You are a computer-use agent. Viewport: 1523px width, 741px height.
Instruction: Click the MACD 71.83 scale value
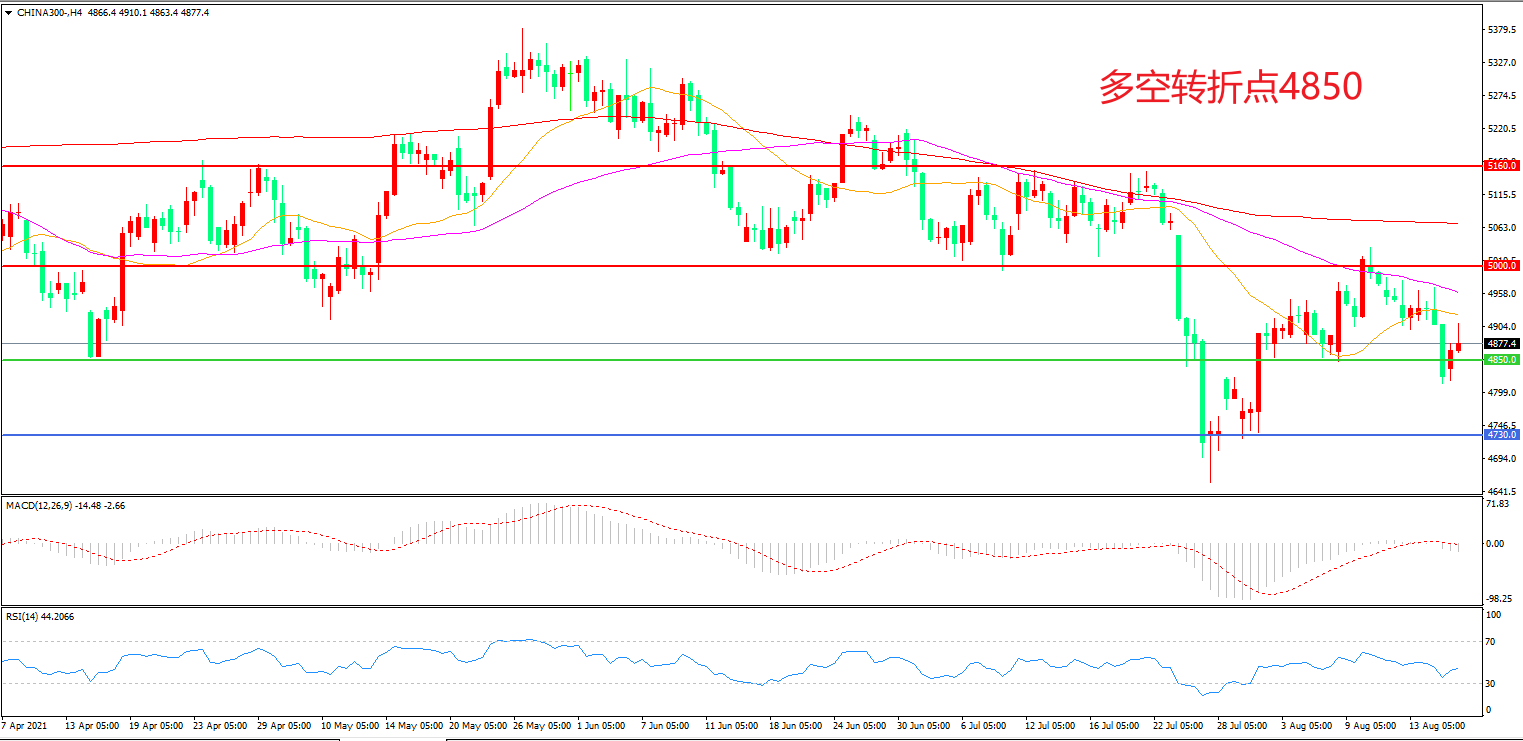(1499, 505)
